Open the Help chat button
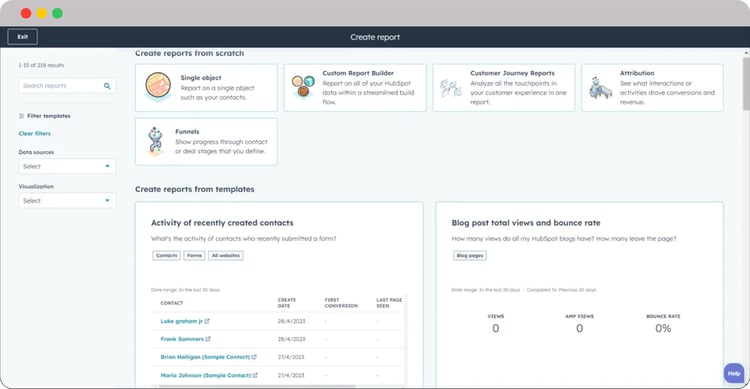 [734, 373]
